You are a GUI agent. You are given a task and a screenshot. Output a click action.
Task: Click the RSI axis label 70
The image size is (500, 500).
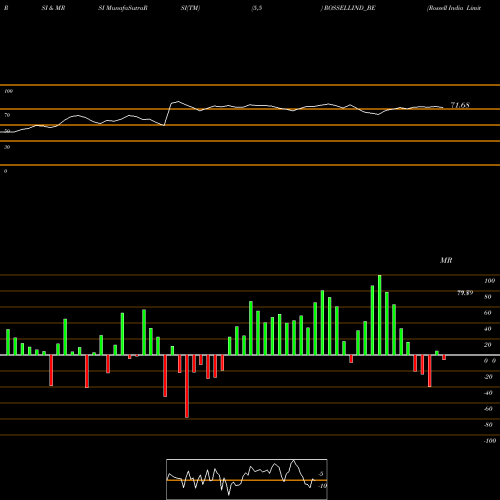[x=7, y=115]
